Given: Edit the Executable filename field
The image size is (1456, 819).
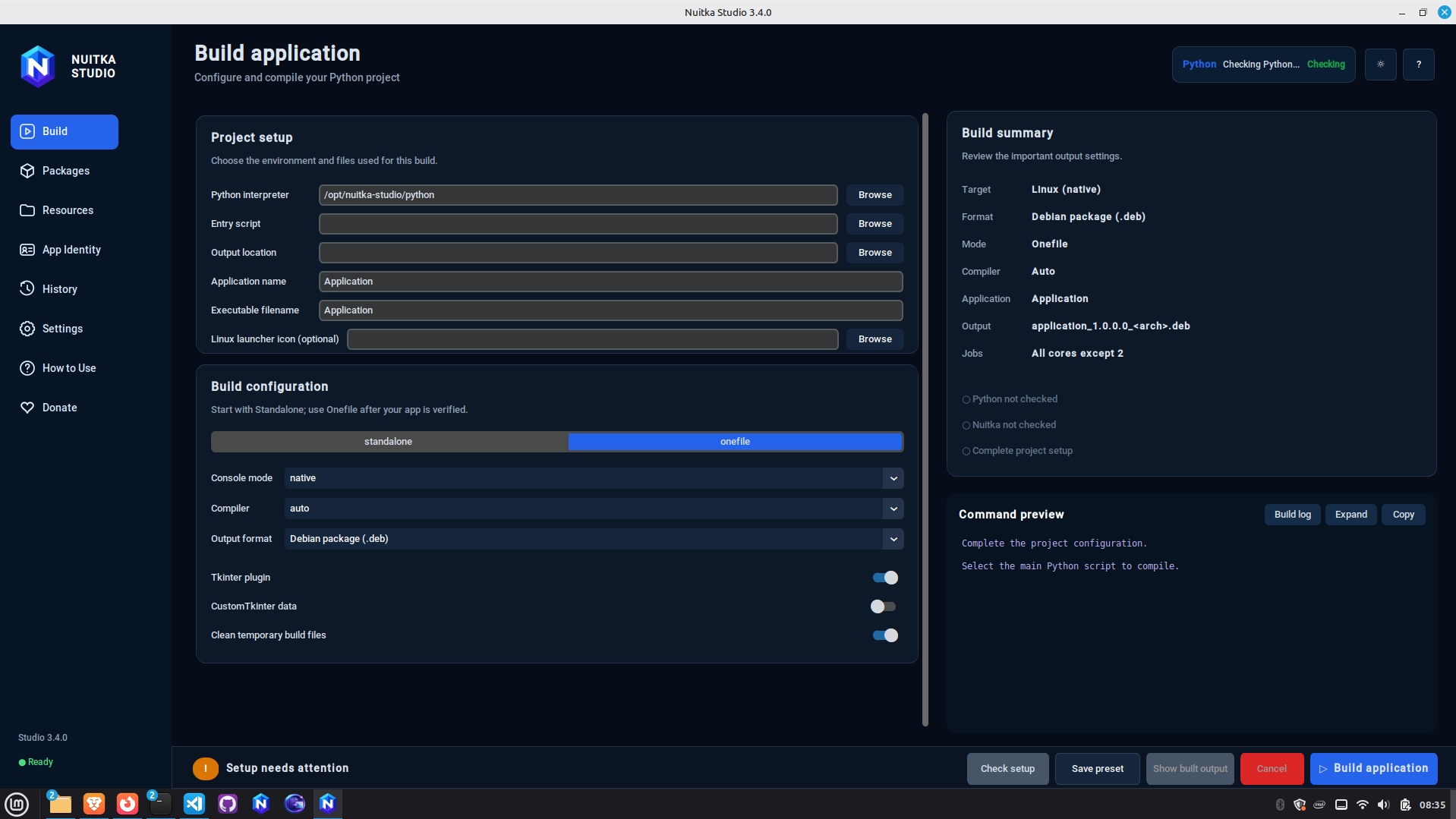Looking at the screenshot, I should pos(610,310).
